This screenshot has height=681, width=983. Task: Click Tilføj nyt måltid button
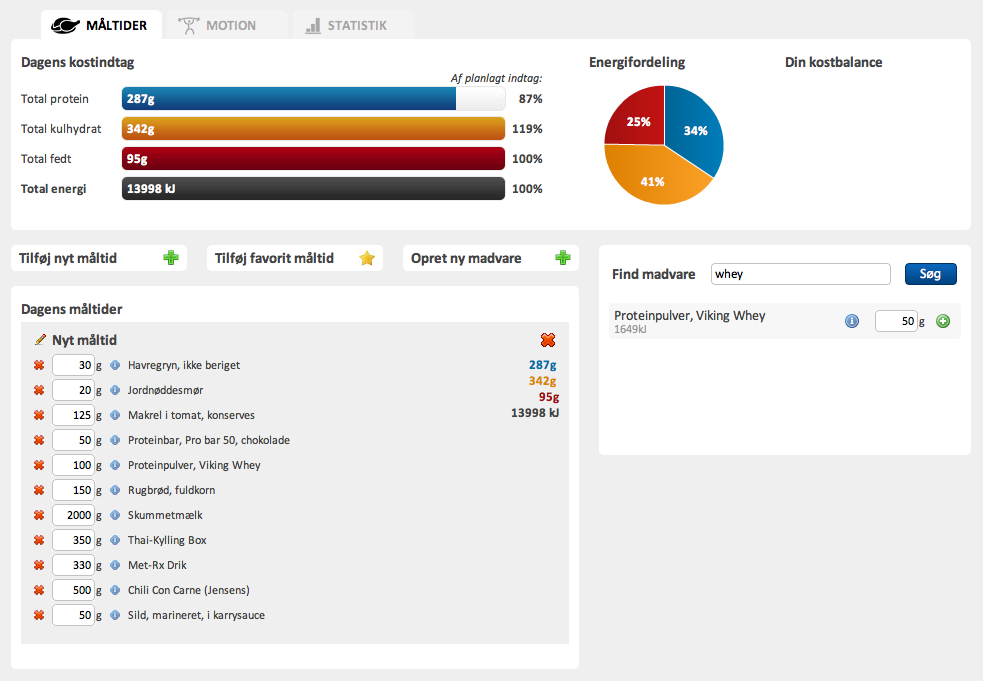click(x=99, y=258)
